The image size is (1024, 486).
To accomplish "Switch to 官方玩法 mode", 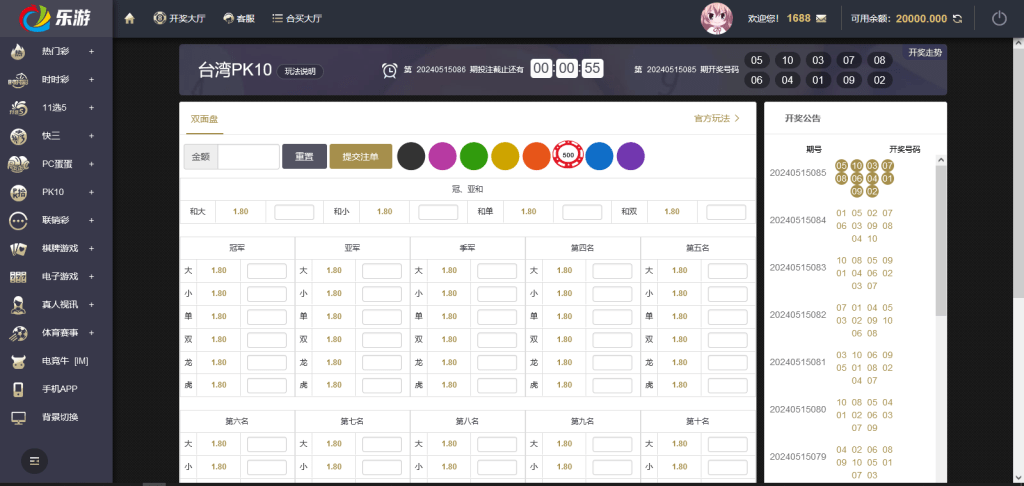I will (716, 118).
